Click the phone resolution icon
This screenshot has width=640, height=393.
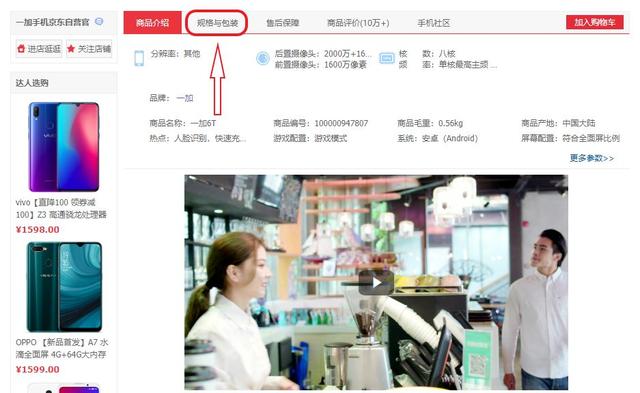pos(139,58)
